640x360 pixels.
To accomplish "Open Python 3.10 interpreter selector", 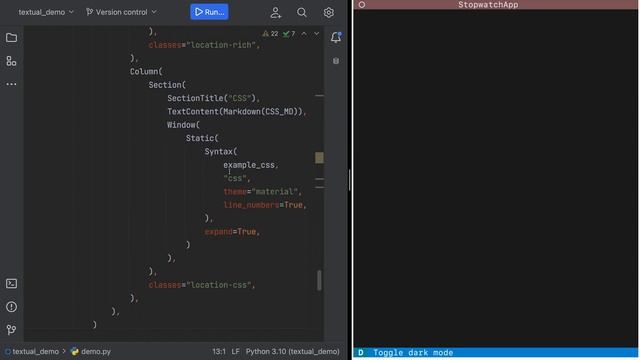I will coord(292,351).
